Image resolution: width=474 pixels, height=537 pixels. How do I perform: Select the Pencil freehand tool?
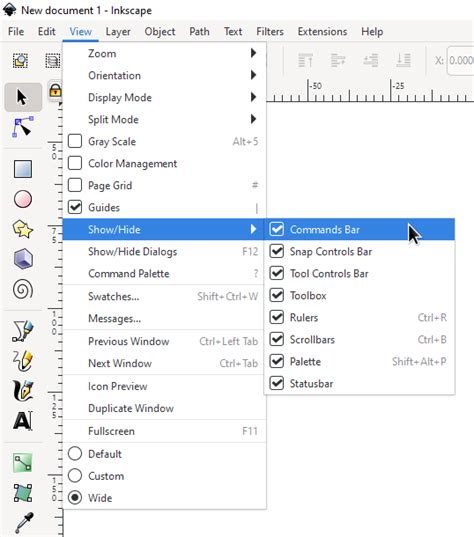click(x=23, y=361)
